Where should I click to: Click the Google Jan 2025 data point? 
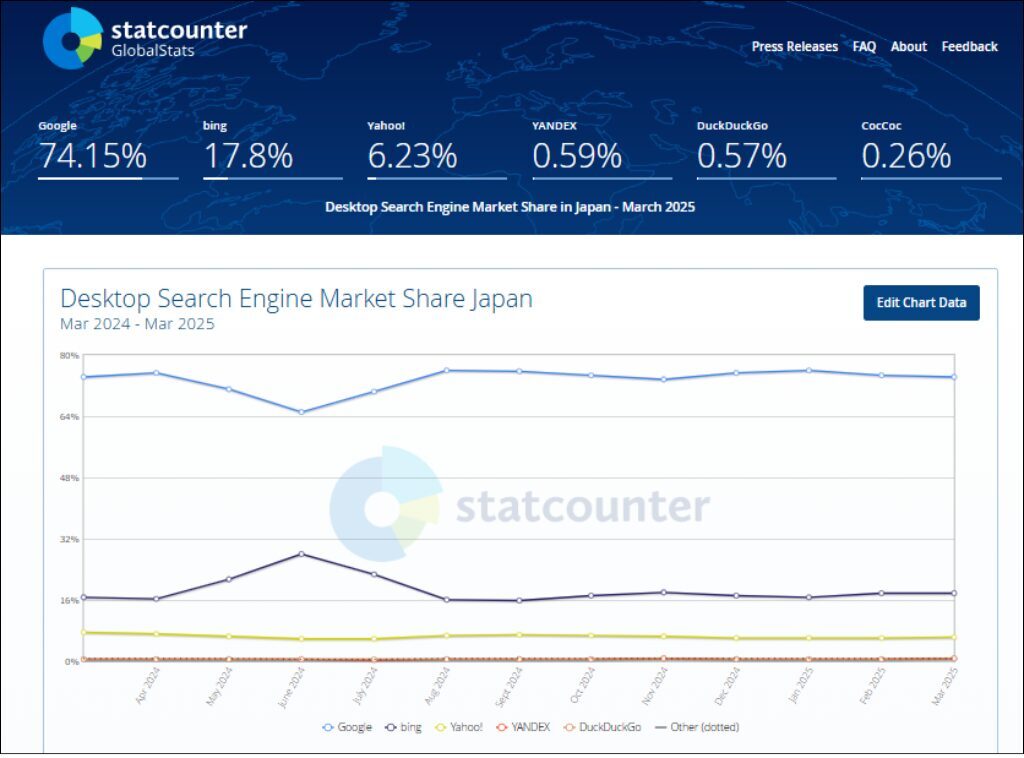tap(809, 370)
